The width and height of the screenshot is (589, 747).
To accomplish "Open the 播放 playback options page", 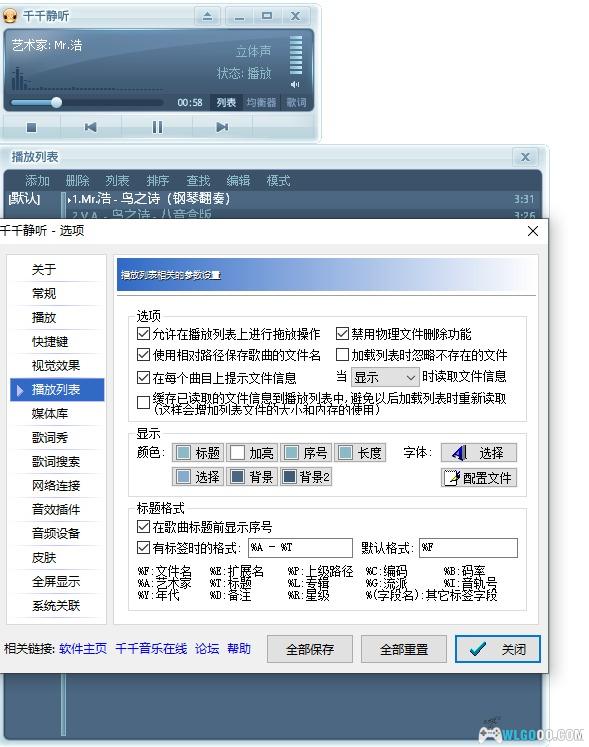I will (44, 317).
